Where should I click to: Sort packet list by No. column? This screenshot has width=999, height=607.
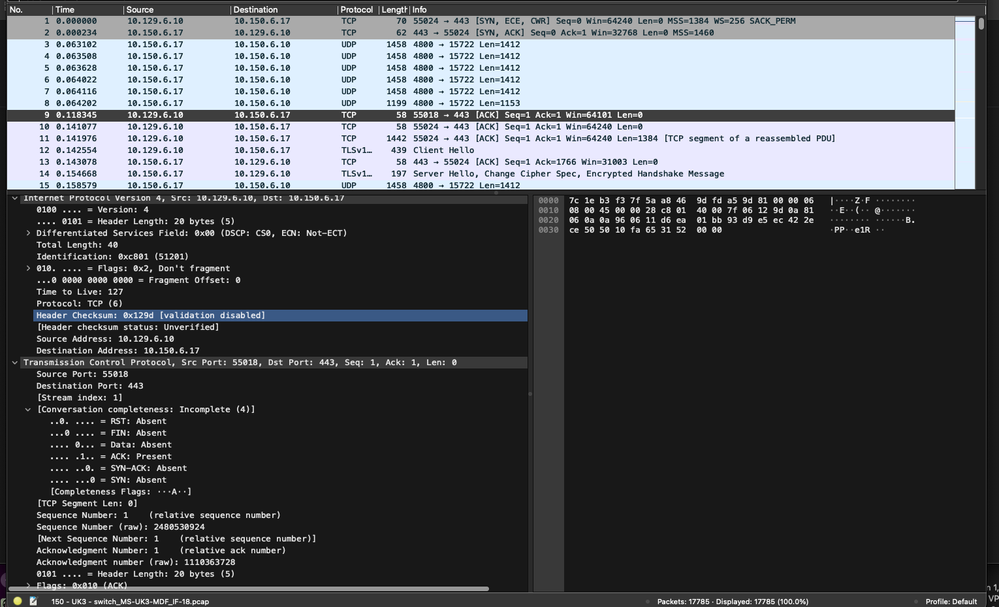pos(29,10)
